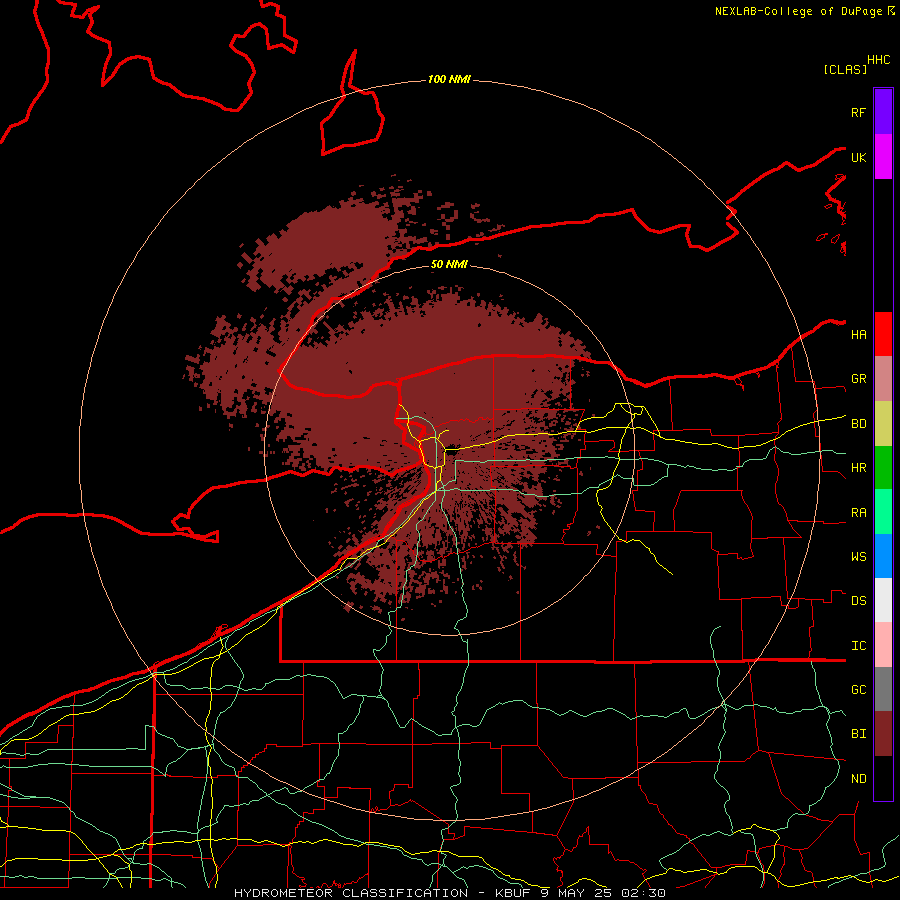Click the RF purple legend color swatch
Image resolution: width=900 pixels, height=900 pixels.
tap(883, 112)
